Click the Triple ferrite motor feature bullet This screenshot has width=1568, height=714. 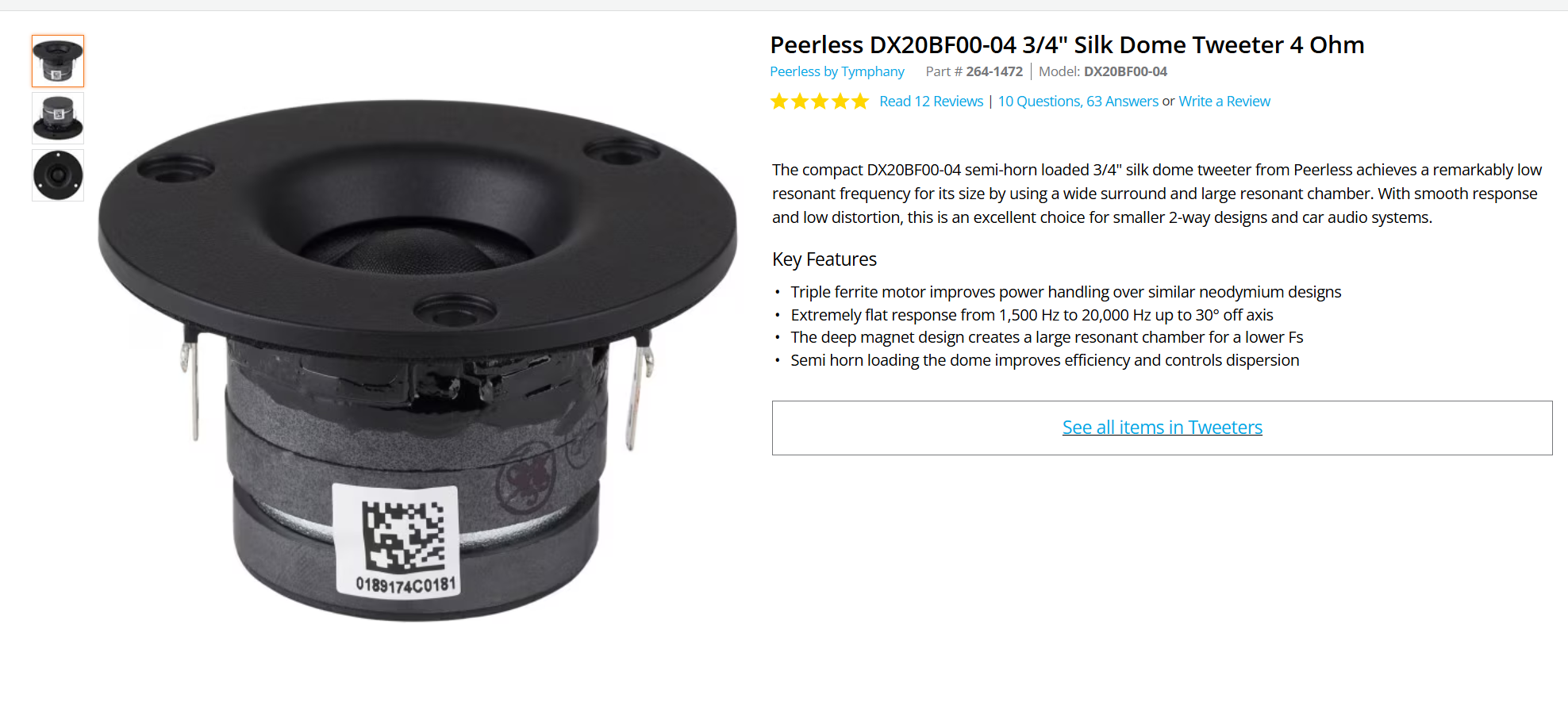[1066, 292]
